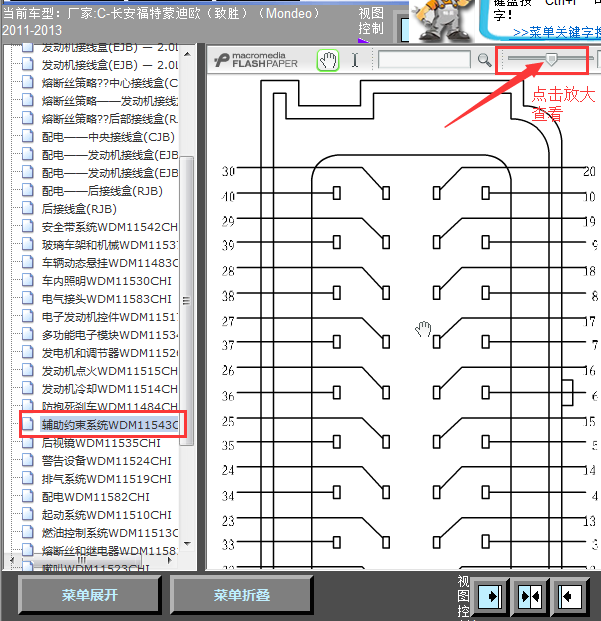Click pin number 25 in the connector diagram
This screenshot has height=621, width=601.
(x=228, y=421)
